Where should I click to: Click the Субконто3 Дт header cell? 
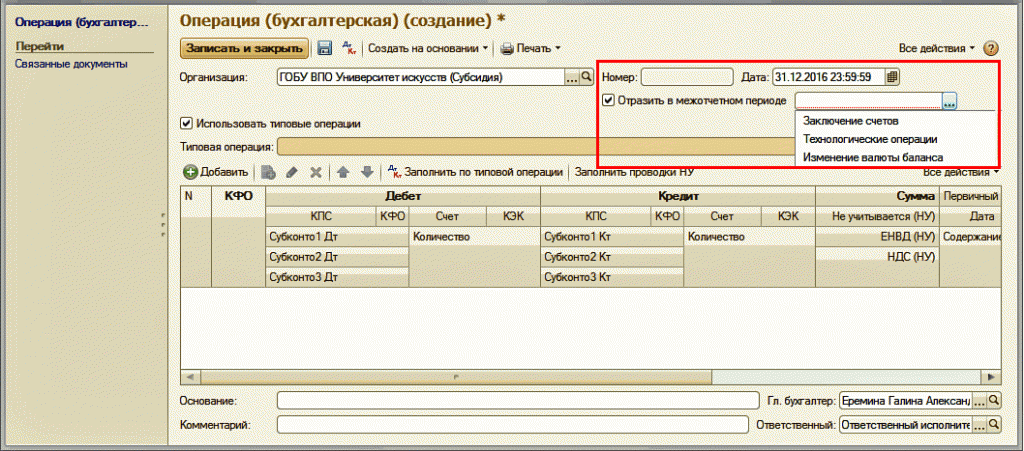click(x=338, y=277)
